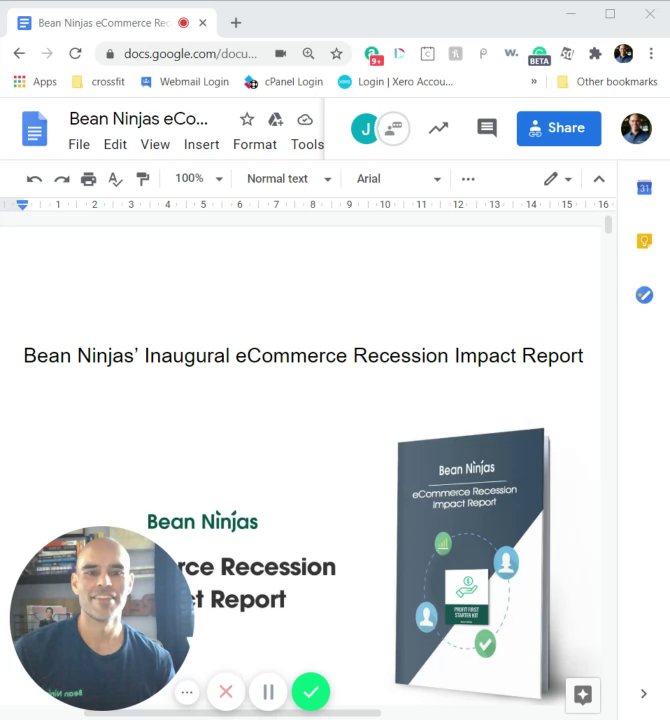
Task: Open the toolbar More options ellipsis
Action: (x=468, y=179)
